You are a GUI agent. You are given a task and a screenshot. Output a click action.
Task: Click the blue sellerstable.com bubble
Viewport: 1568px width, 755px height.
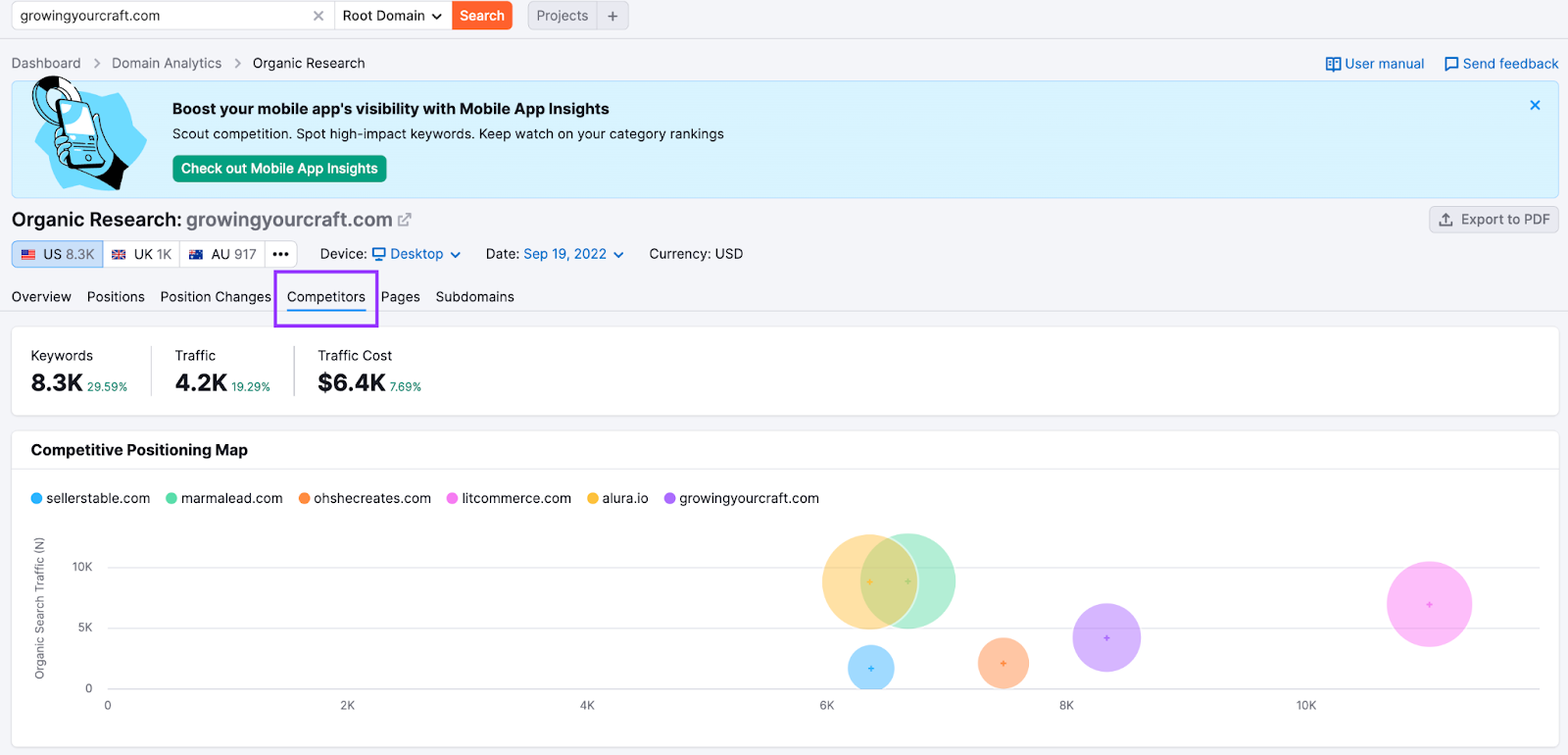(871, 668)
